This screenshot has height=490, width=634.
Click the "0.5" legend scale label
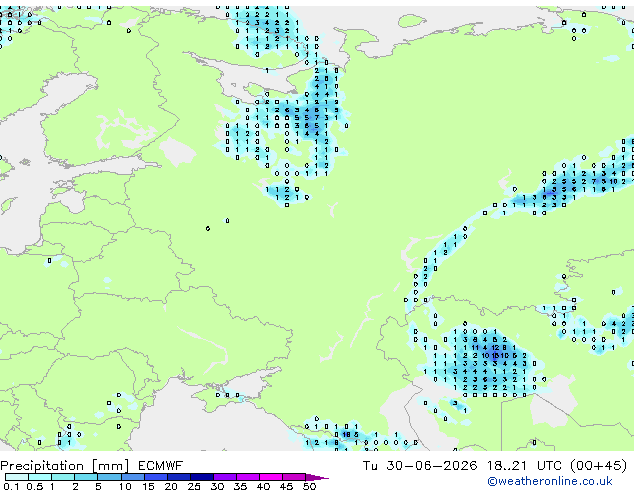(35, 486)
